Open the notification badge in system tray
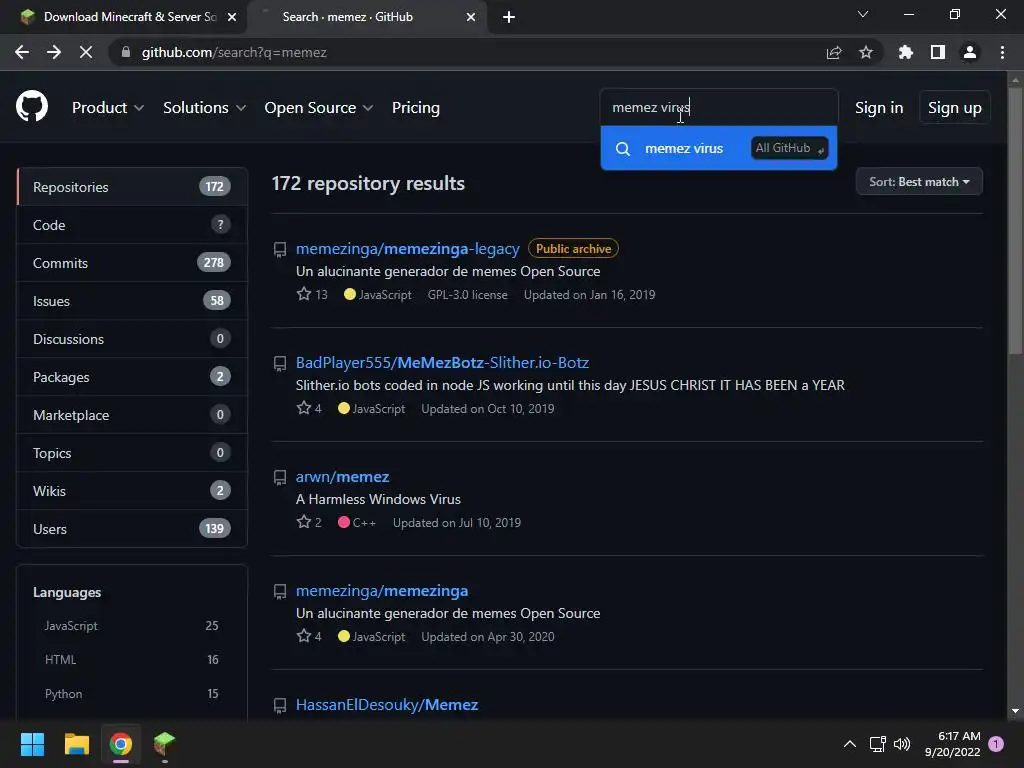Viewport: 1024px width, 768px height. [x=996, y=744]
